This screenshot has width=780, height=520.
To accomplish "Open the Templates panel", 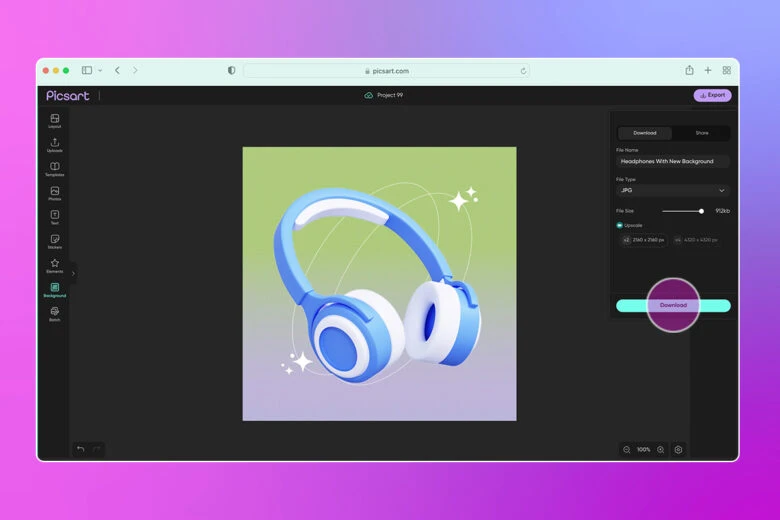I will point(55,168).
